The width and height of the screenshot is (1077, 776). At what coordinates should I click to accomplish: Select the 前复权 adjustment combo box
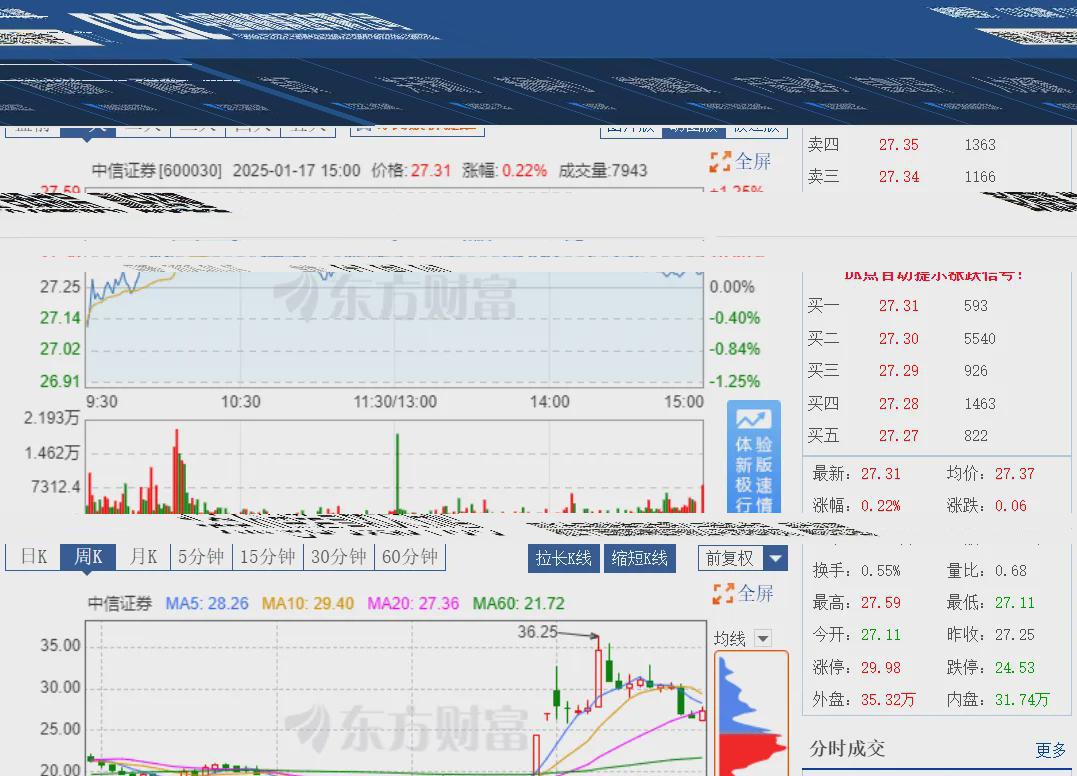[730, 558]
